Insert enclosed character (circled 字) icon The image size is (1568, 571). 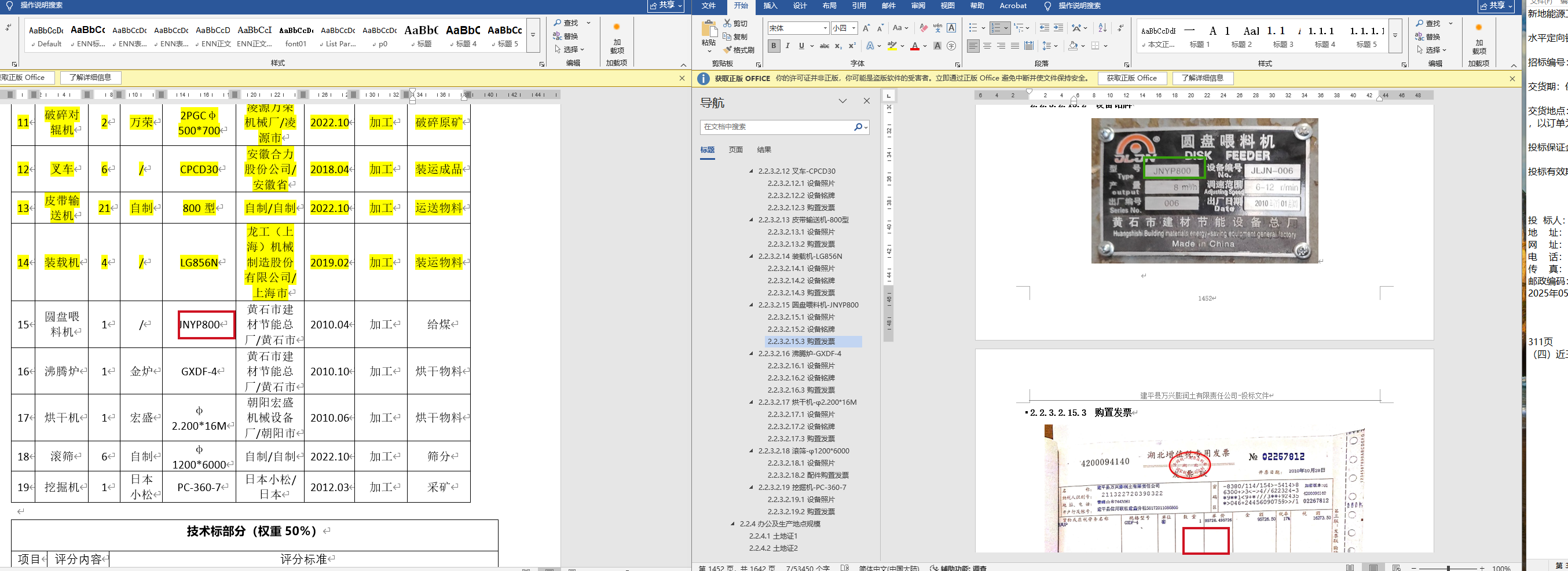coord(951,46)
